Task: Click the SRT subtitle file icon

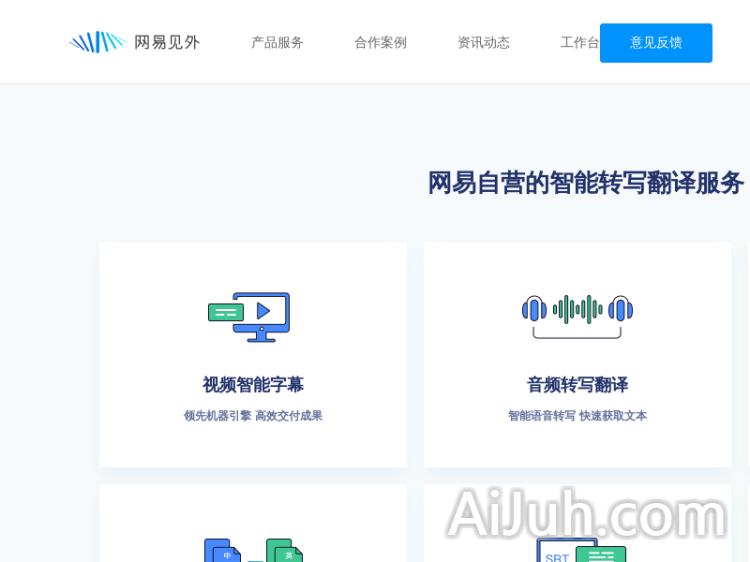Action: [x=556, y=552]
